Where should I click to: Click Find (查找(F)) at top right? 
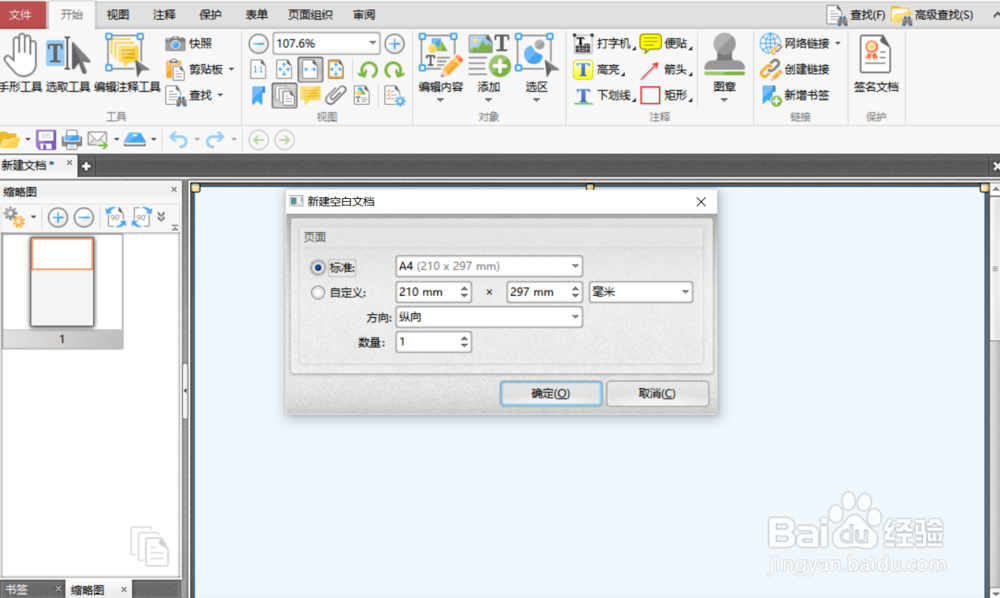(x=856, y=15)
